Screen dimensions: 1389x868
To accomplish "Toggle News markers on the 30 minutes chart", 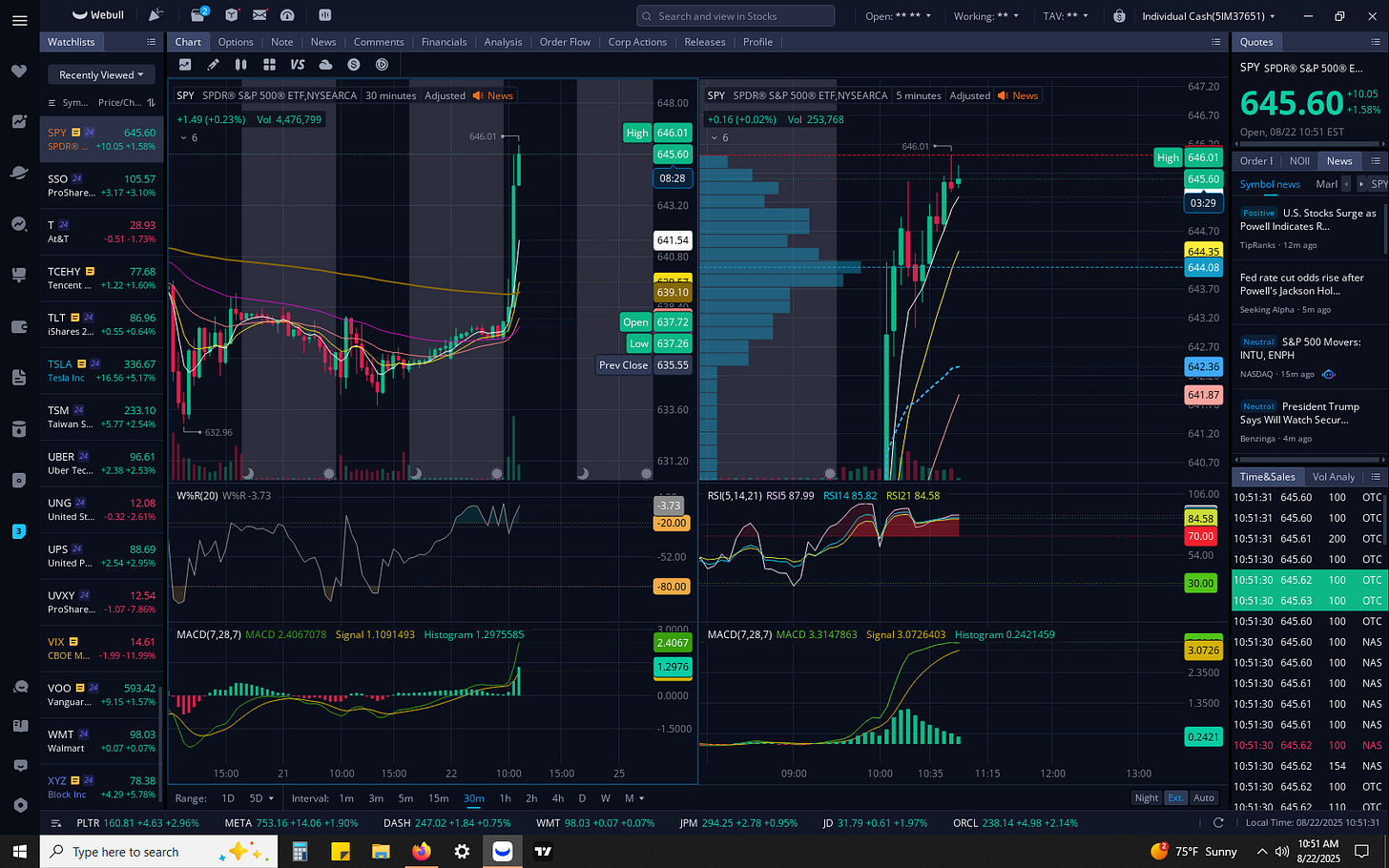I will coord(493,95).
